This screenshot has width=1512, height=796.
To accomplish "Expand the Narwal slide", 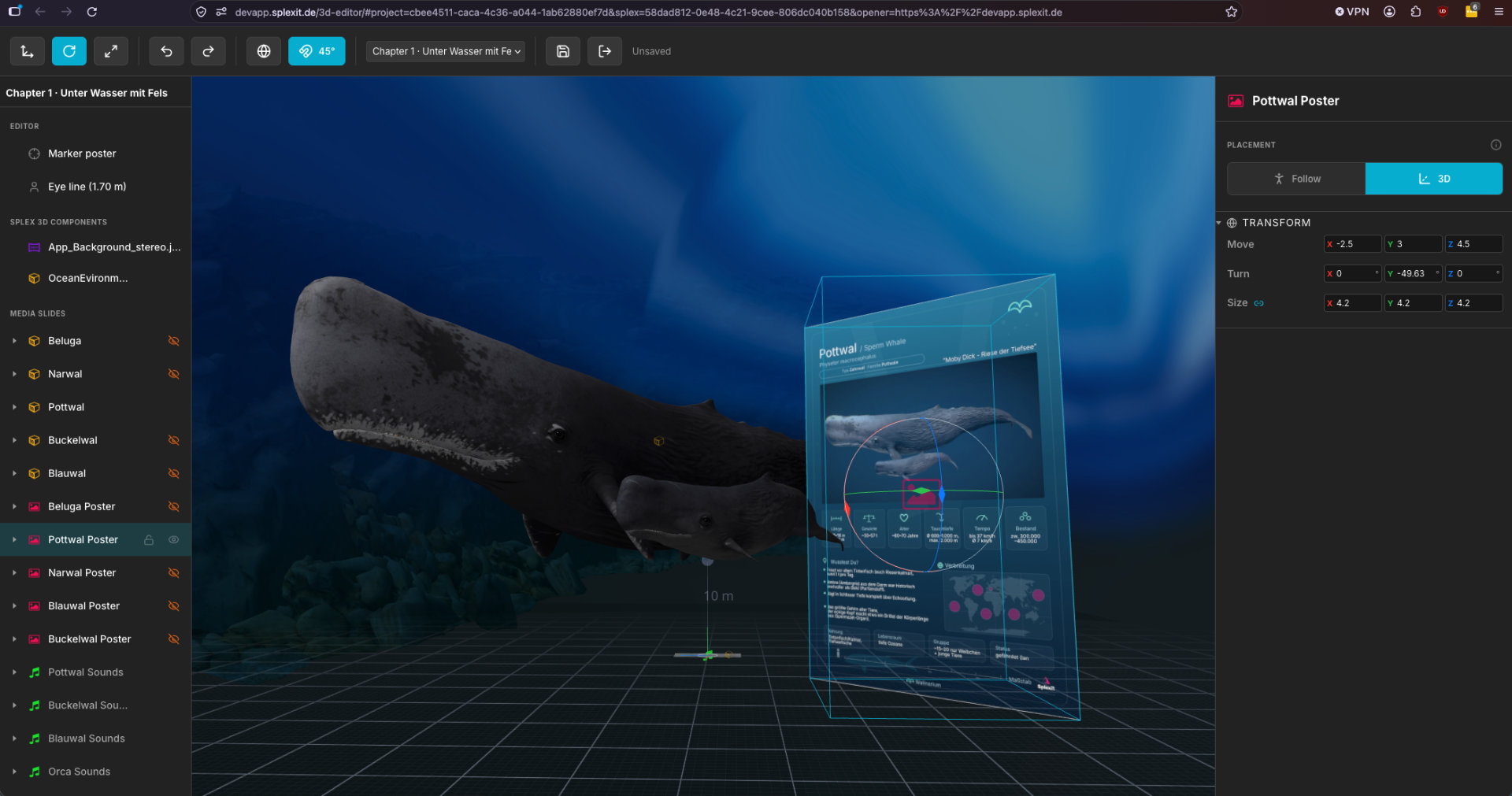I will point(14,374).
